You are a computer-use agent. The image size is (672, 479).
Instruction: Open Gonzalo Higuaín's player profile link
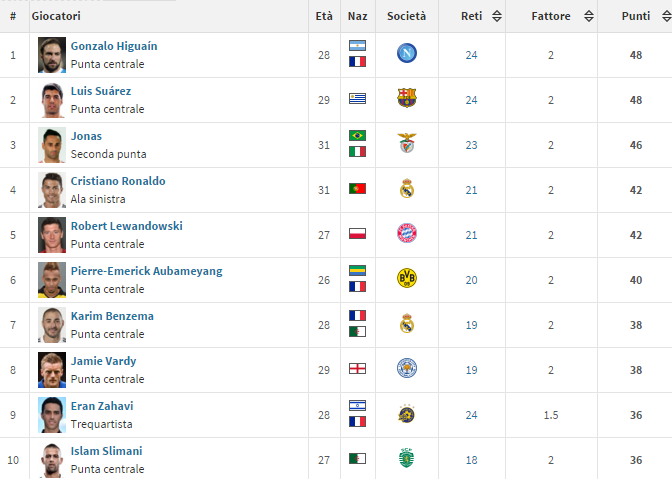[x=114, y=46]
